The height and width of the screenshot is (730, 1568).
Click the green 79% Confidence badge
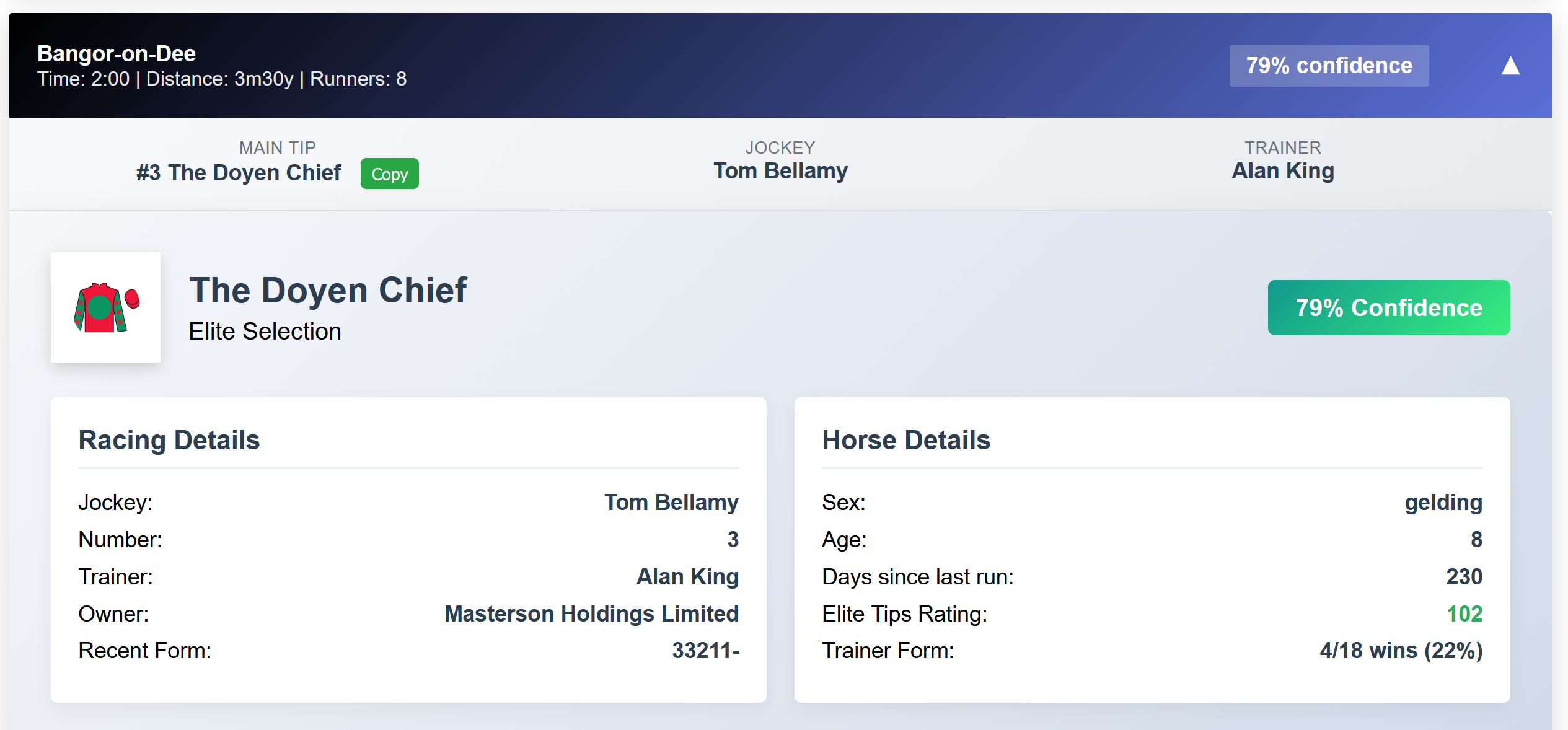pos(1388,308)
